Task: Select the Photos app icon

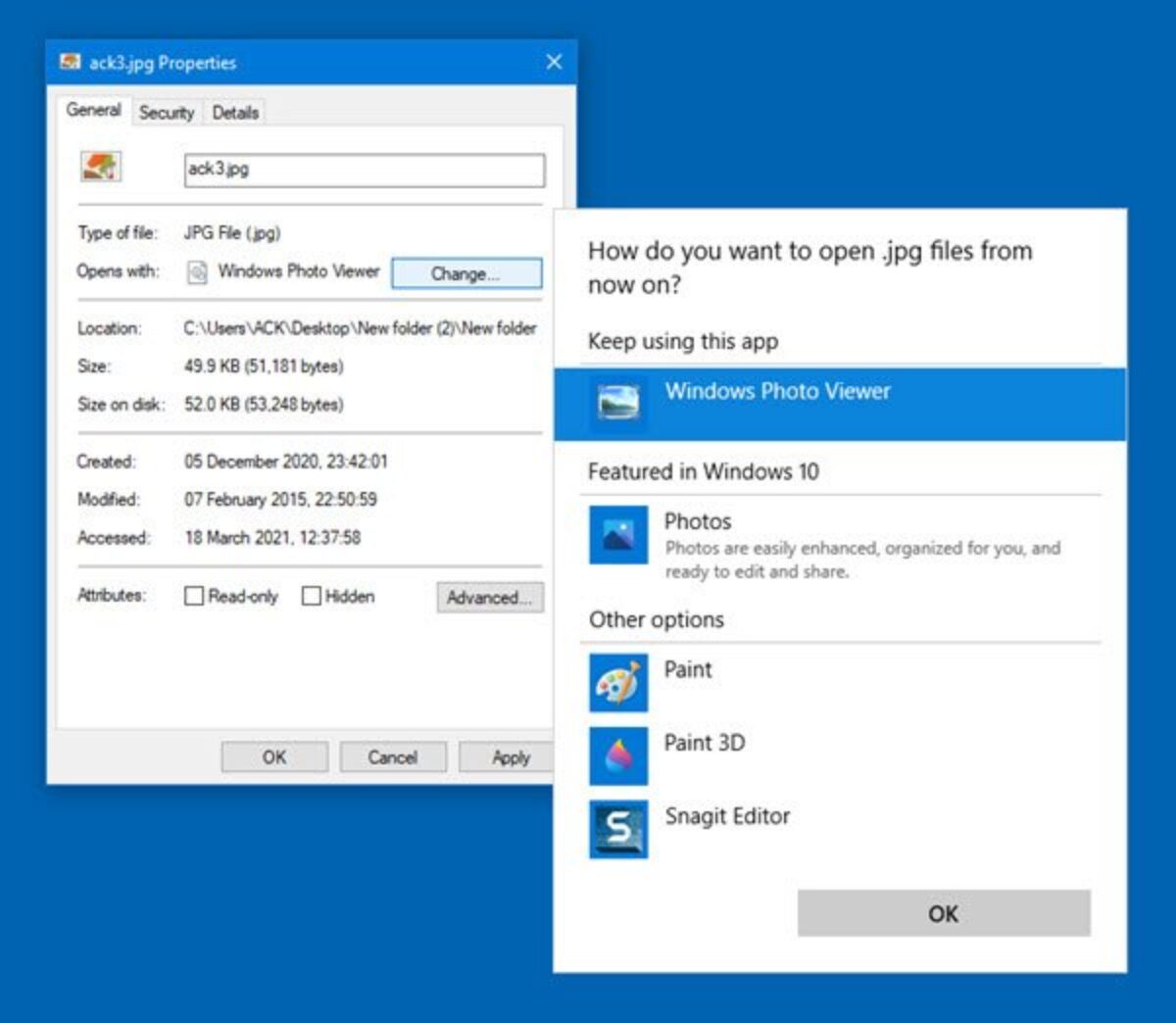Action: tap(618, 535)
